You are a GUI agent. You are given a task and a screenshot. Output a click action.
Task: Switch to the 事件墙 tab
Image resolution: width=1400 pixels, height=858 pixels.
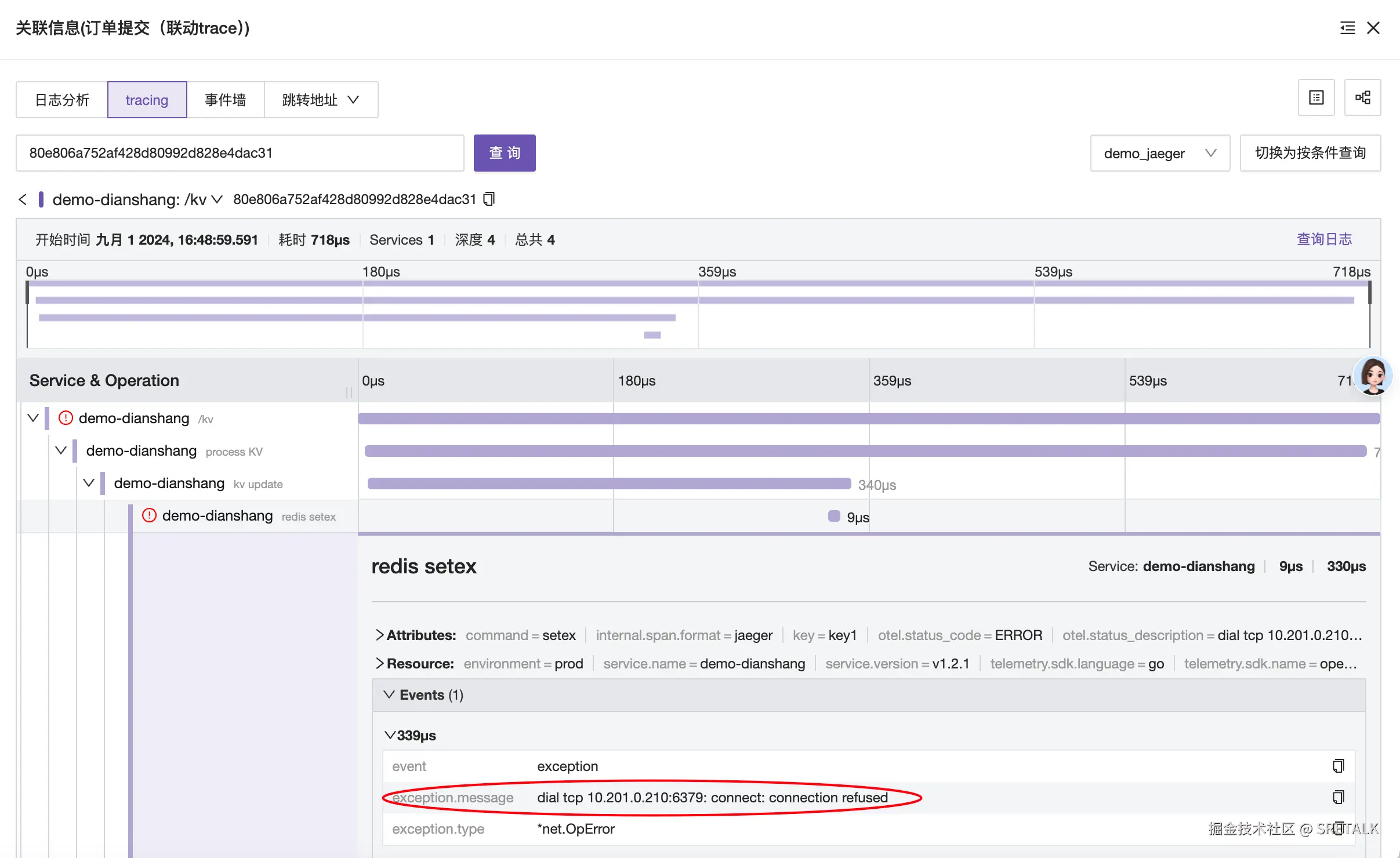(225, 100)
